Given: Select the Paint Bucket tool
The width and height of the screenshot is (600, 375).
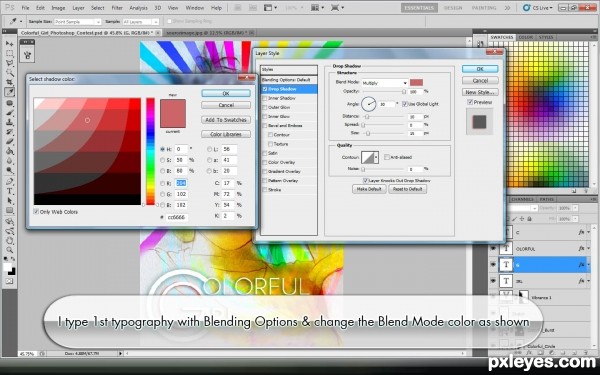Looking at the screenshot, I should [x=9, y=151].
